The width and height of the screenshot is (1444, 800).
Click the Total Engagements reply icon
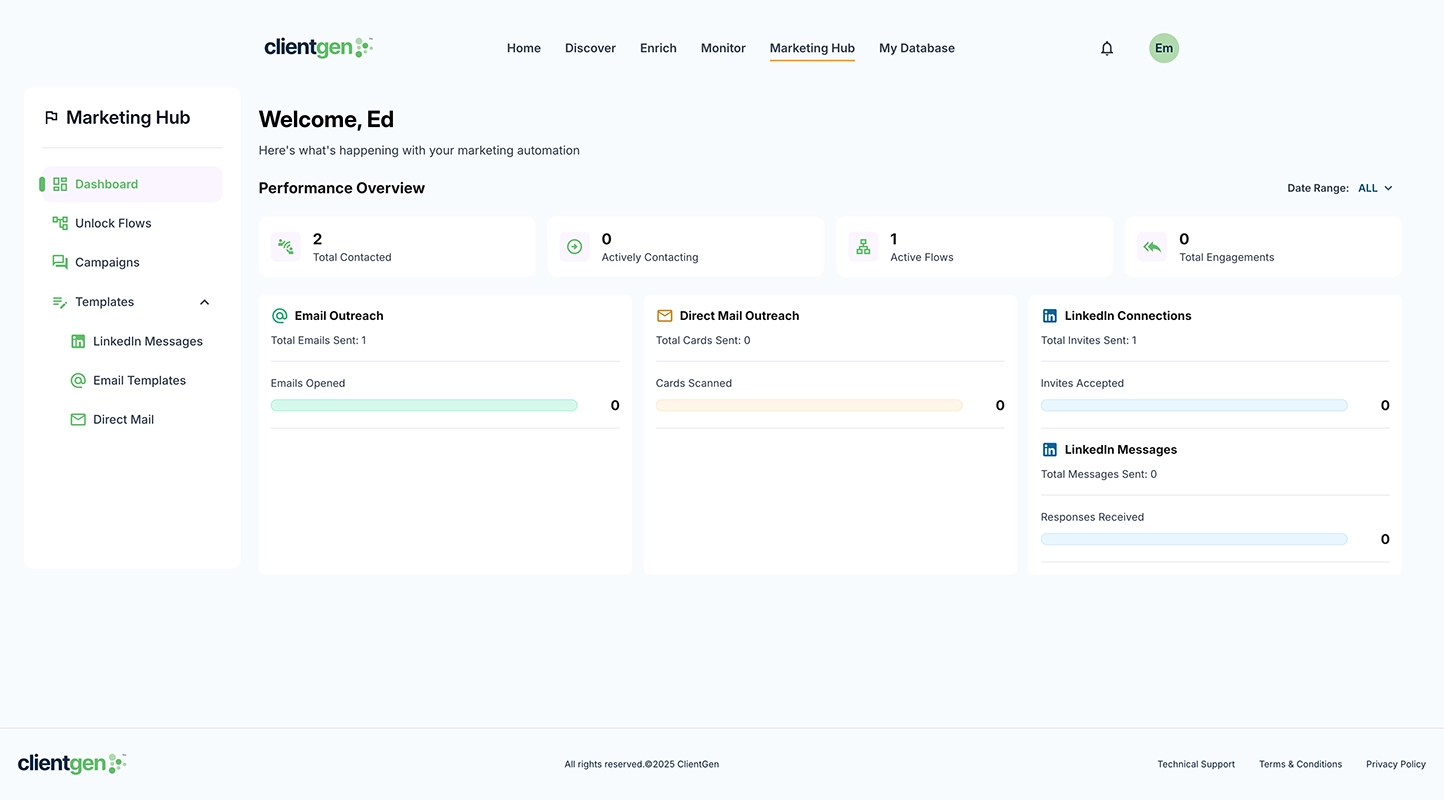pyautogui.click(x=1152, y=247)
